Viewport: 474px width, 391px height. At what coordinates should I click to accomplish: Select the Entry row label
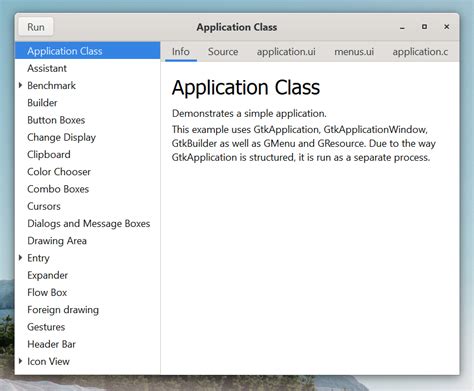[x=38, y=258]
